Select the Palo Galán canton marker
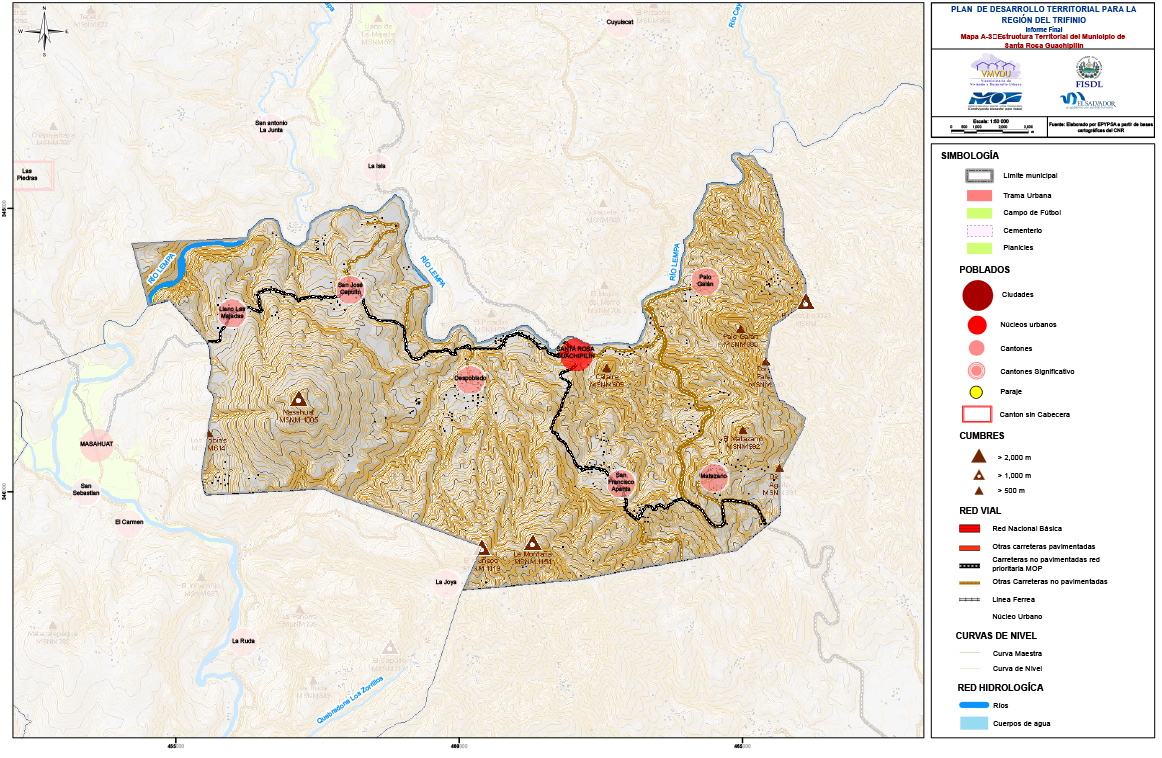The image size is (1162, 758). pos(706,281)
